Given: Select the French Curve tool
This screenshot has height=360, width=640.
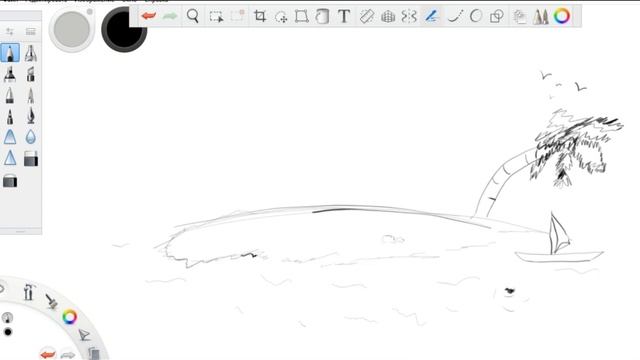Looking at the screenshot, I should 455,16.
